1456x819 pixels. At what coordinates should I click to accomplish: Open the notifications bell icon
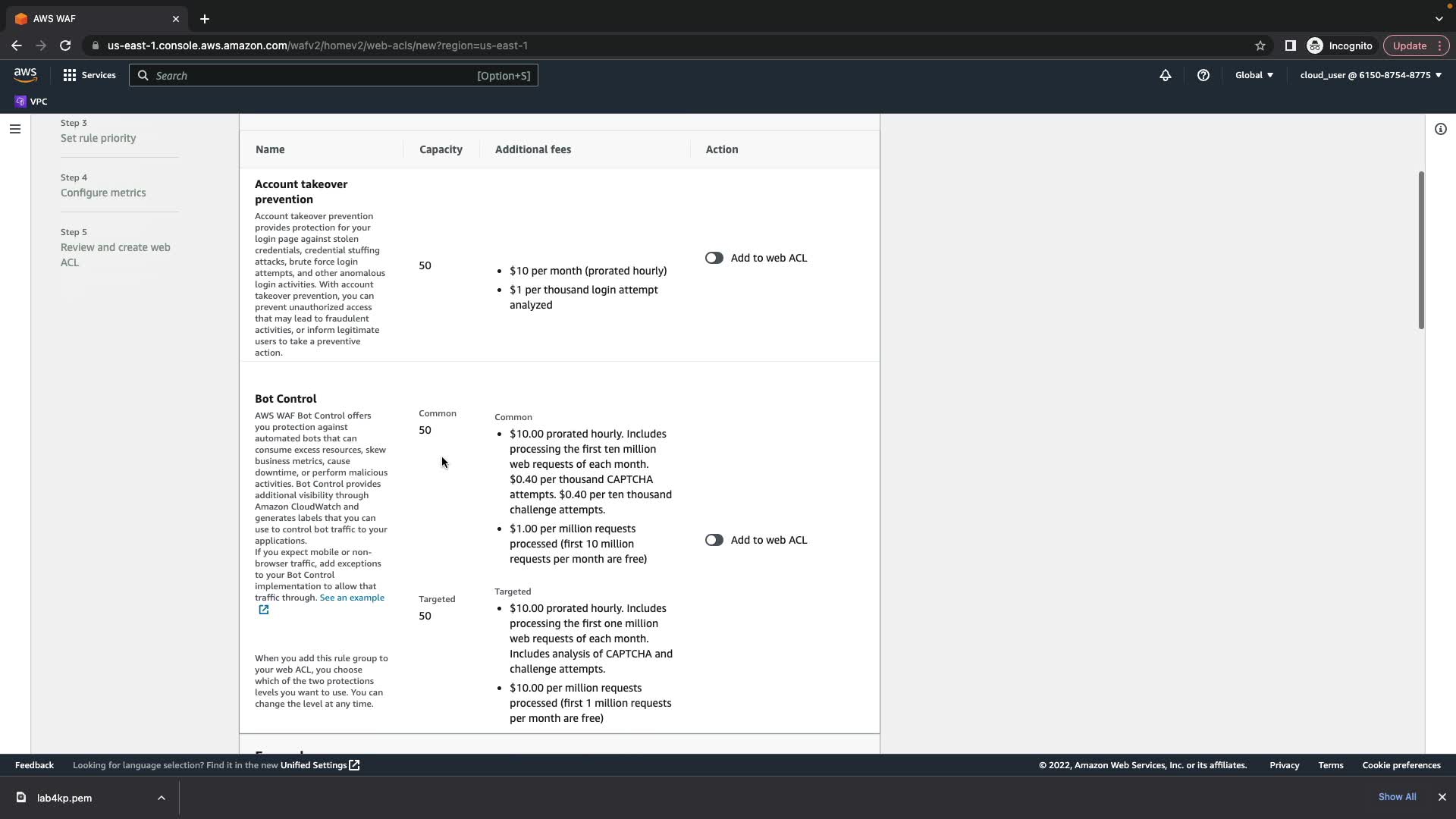click(1165, 75)
